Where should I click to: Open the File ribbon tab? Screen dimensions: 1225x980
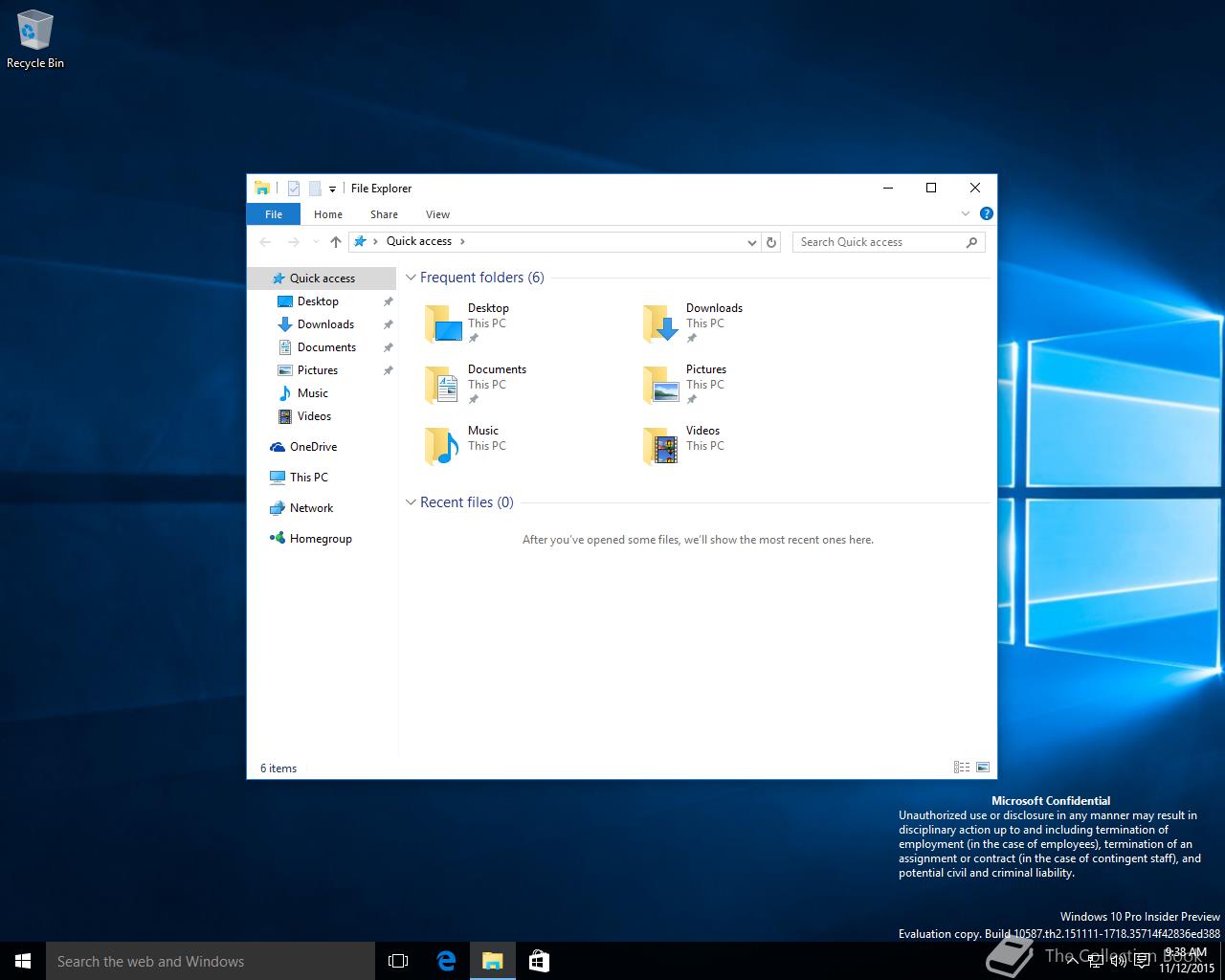pyautogui.click(x=274, y=214)
